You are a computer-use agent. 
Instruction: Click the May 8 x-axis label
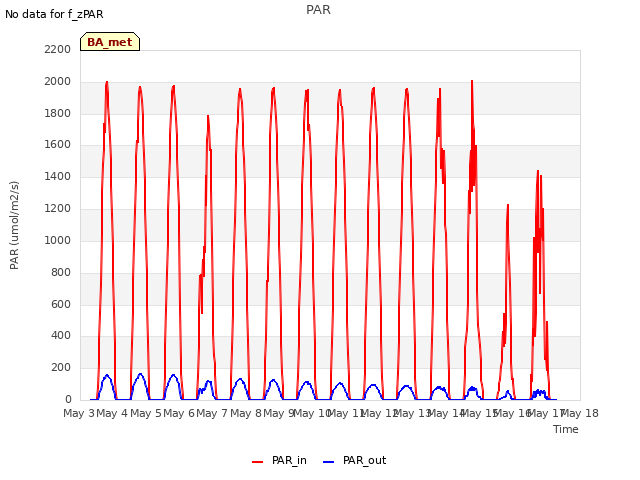[x=246, y=413]
